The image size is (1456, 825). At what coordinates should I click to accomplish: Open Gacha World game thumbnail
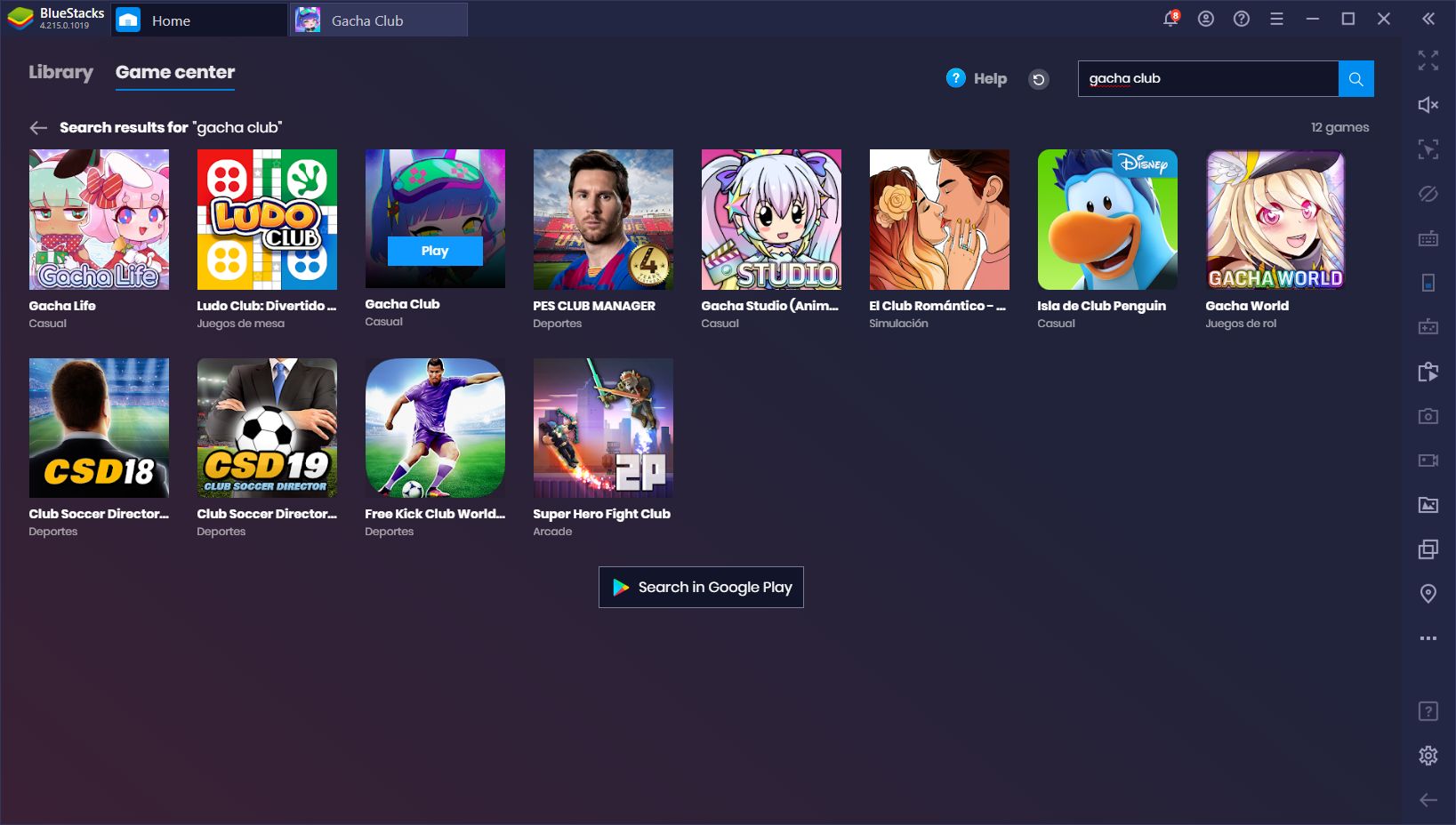pyautogui.click(x=1275, y=220)
